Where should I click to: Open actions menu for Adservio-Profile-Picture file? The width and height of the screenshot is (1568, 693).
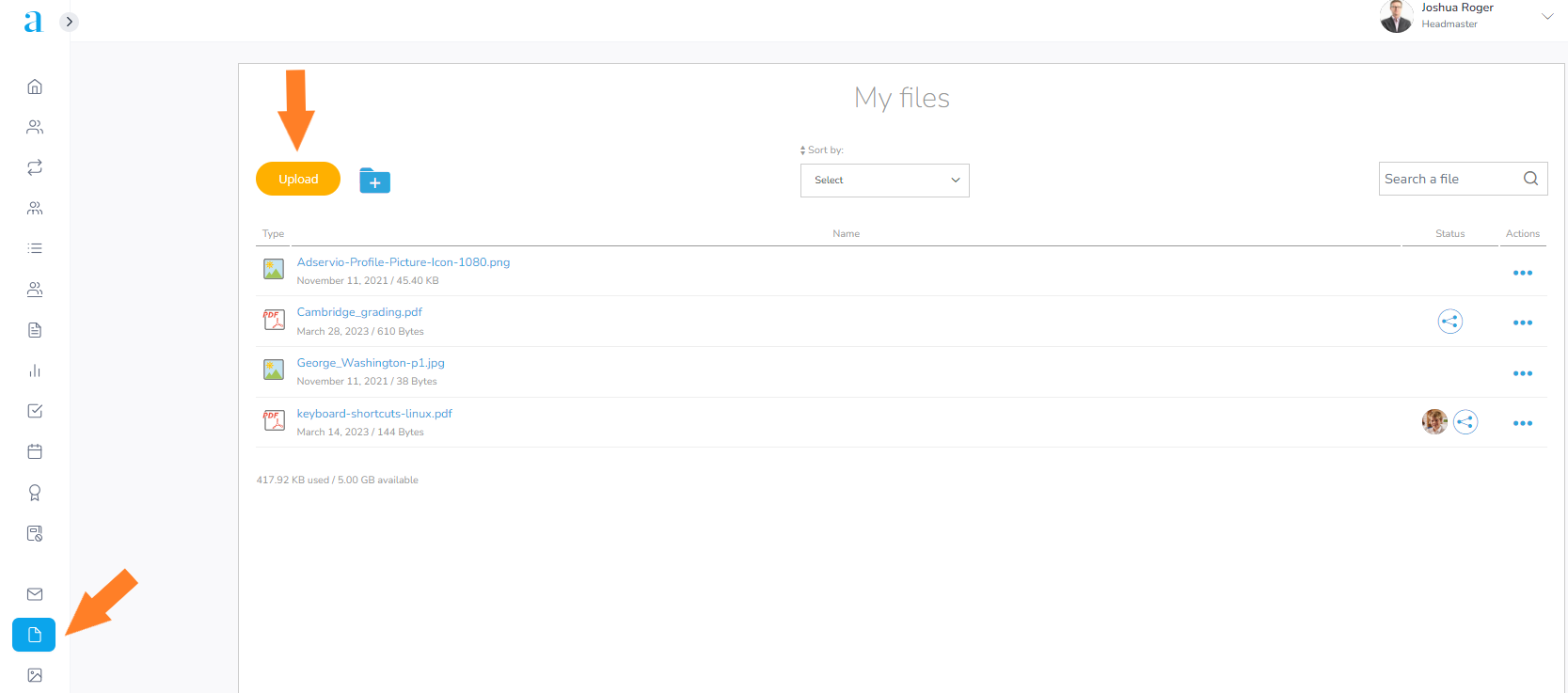click(x=1523, y=273)
